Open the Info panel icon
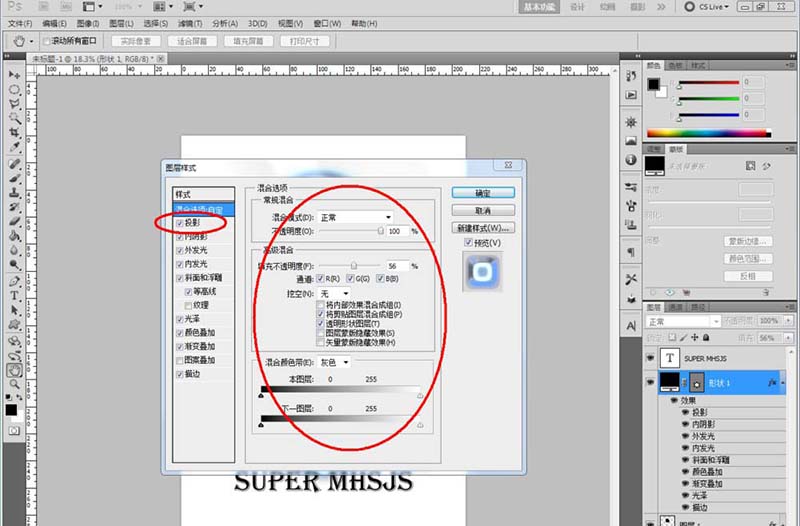 [631, 160]
